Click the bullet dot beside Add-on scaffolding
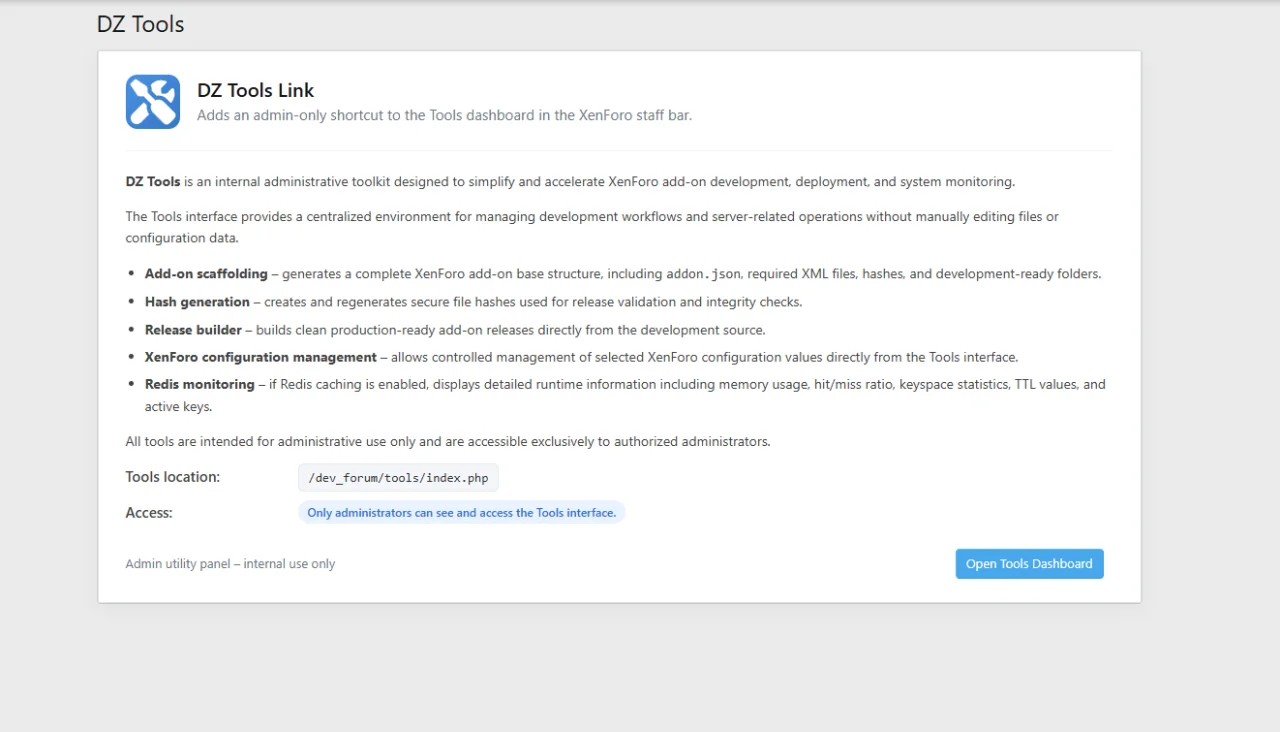The height and width of the screenshot is (732, 1280). click(x=132, y=274)
